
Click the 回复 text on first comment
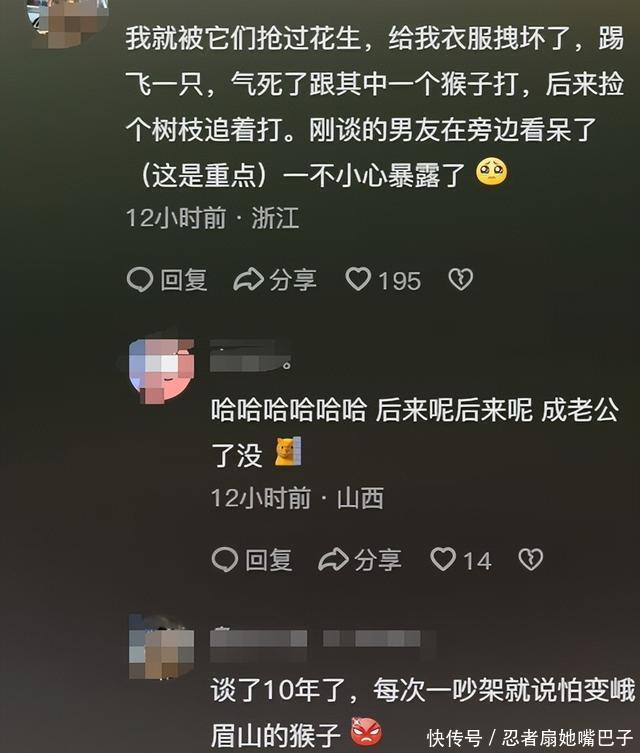[184, 280]
